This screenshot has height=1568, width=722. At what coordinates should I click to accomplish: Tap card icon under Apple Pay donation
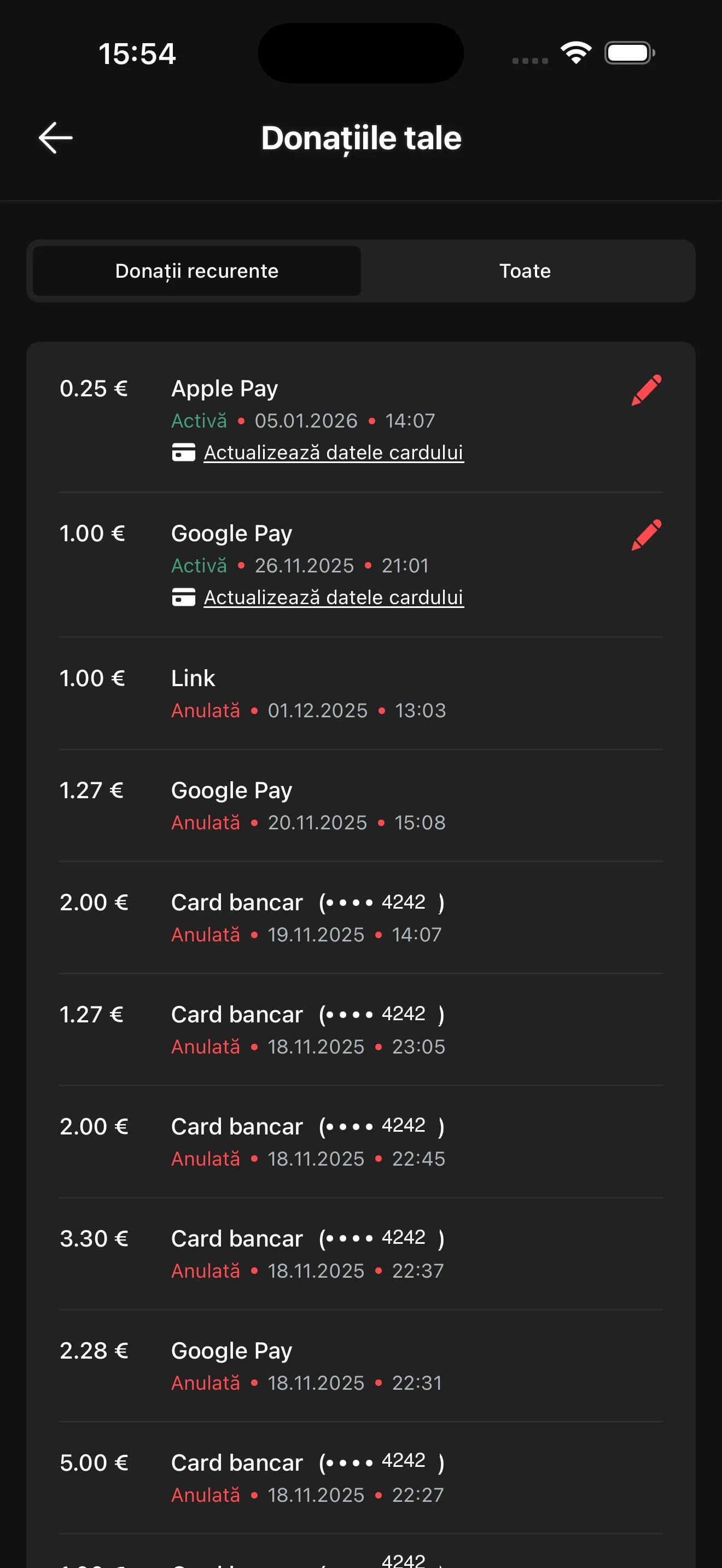[183, 452]
